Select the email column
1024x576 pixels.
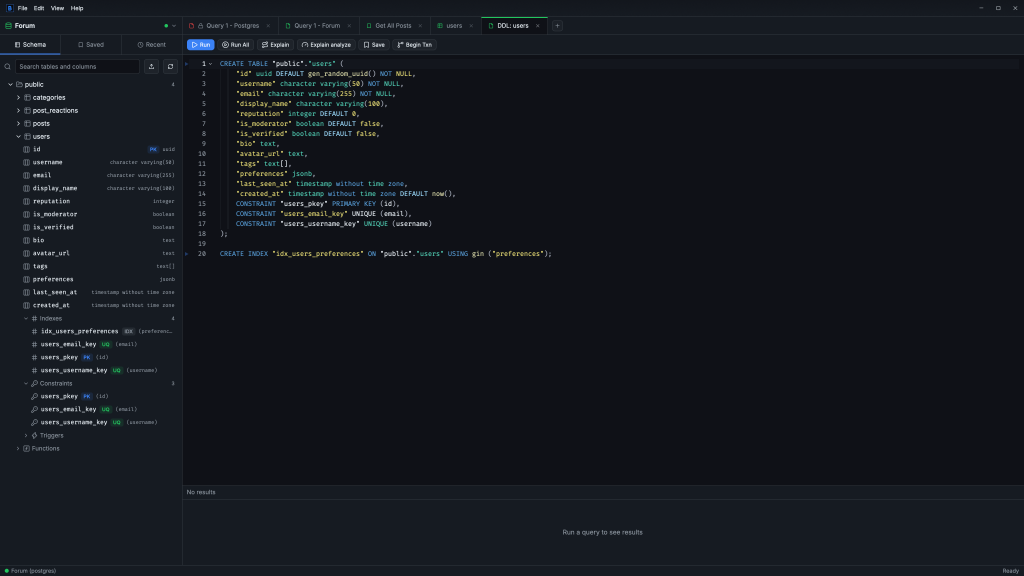click(90, 176)
